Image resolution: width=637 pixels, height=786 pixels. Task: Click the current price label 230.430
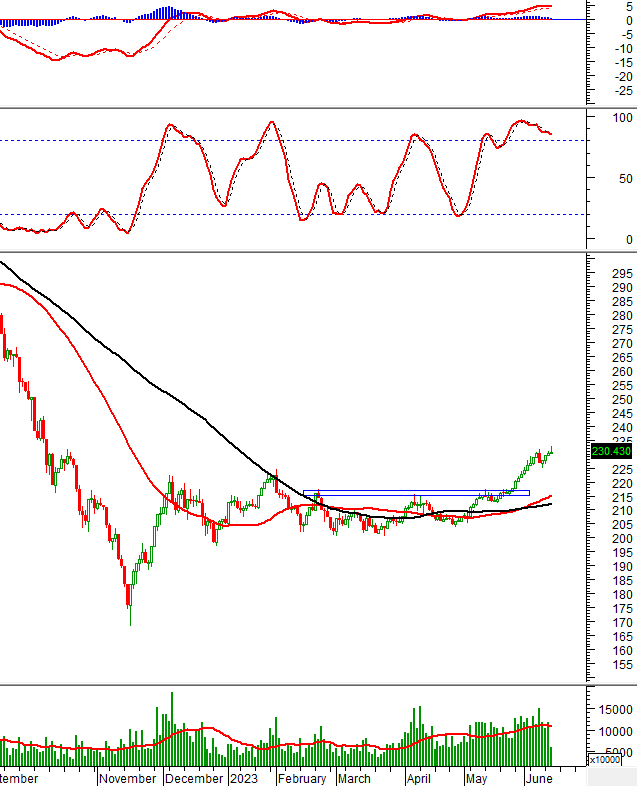tap(609, 451)
